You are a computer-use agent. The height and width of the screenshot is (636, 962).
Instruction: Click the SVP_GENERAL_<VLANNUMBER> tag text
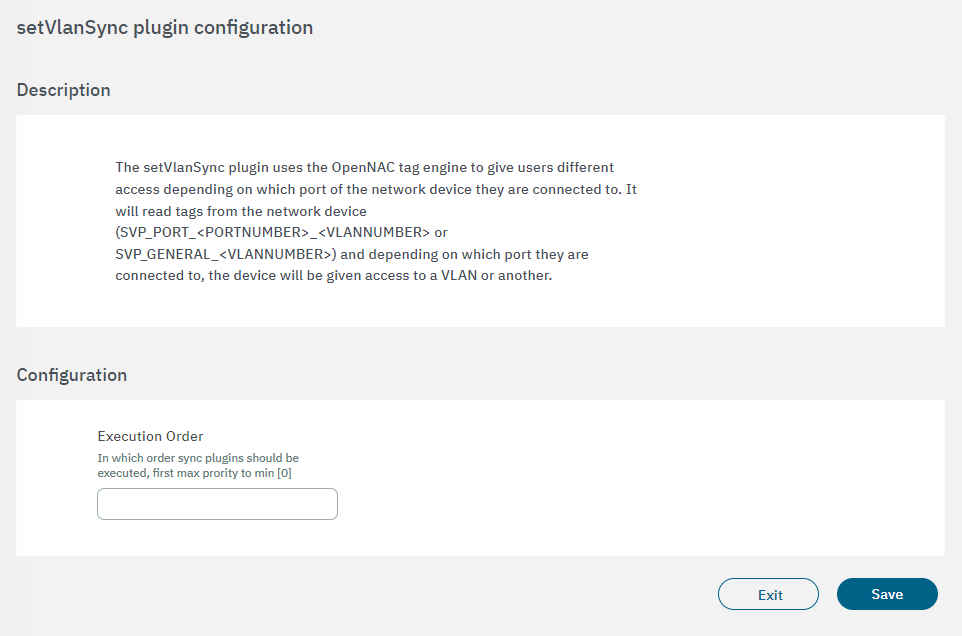click(x=224, y=254)
